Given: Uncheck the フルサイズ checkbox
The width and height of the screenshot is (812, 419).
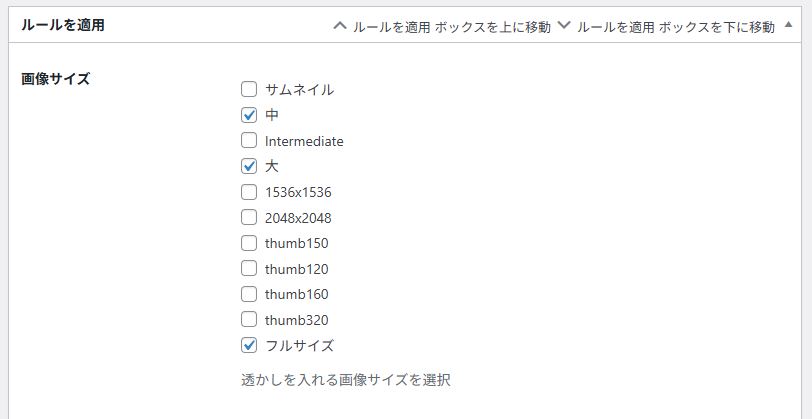Looking at the screenshot, I should (249, 346).
